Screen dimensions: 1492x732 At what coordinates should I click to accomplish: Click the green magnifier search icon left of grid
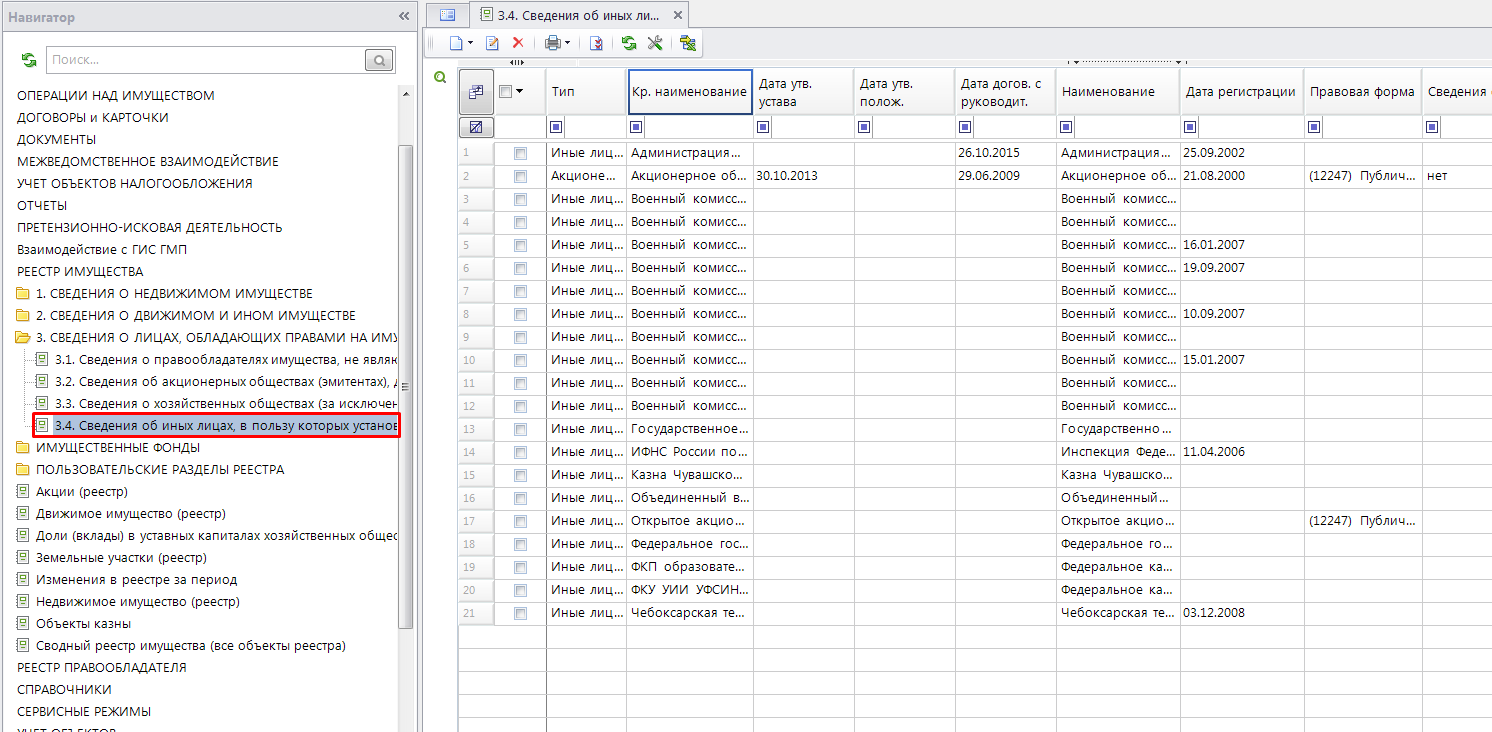coord(440,78)
